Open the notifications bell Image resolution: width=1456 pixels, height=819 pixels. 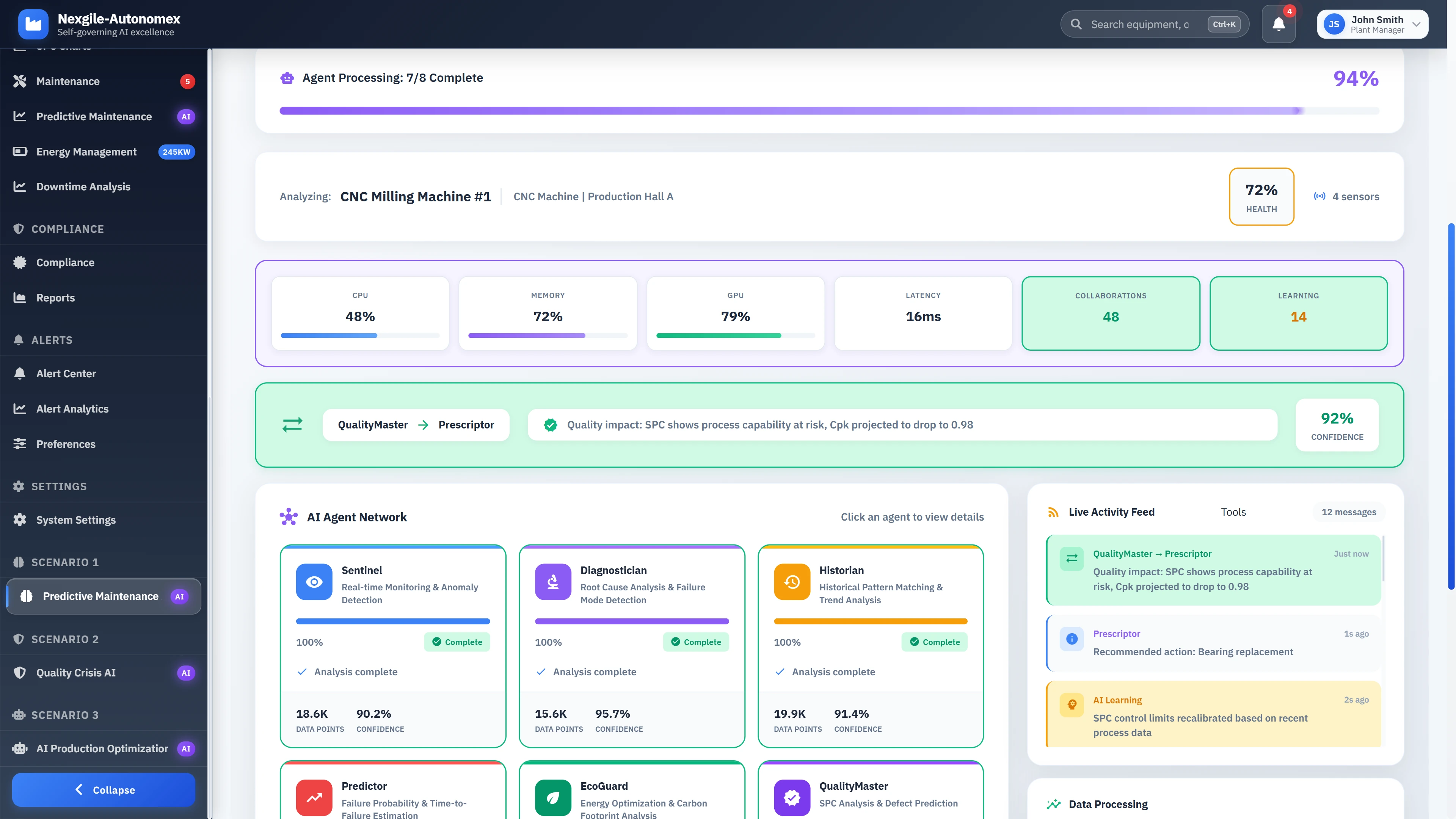click(1279, 24)
